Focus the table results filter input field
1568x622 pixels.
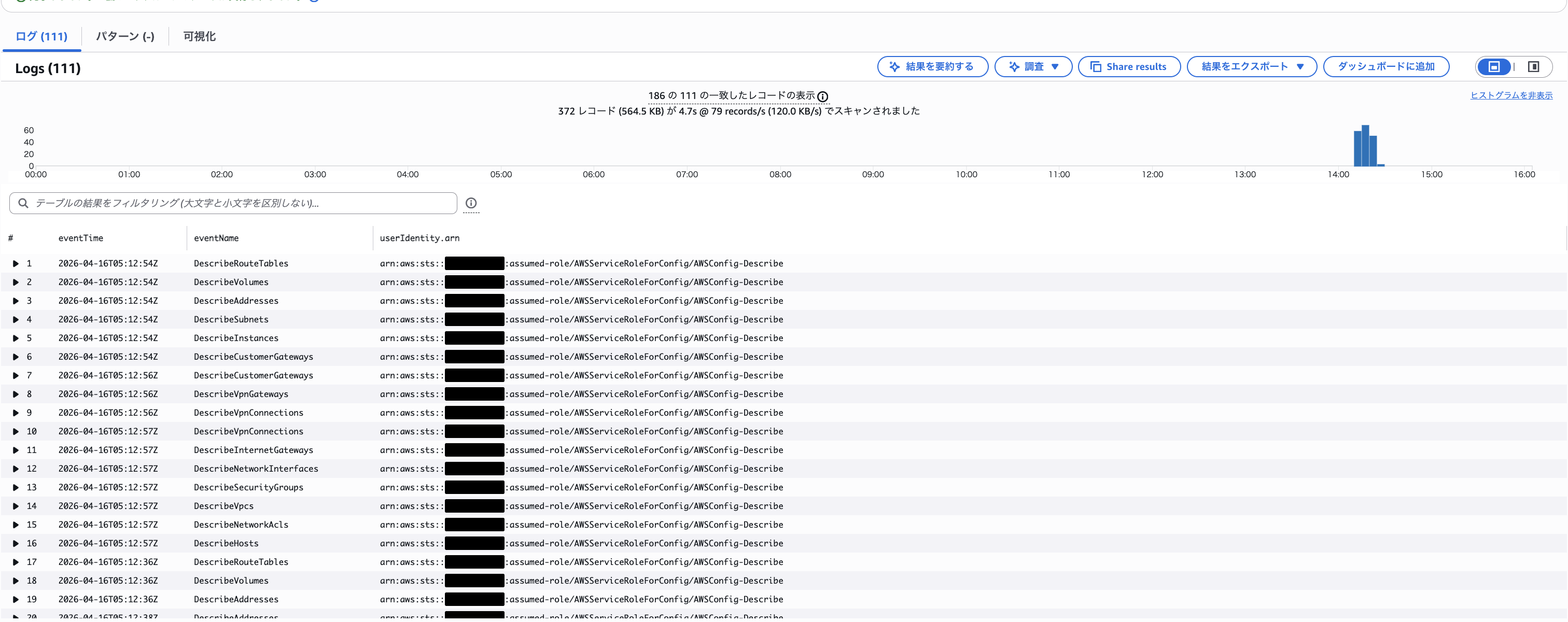click(x=233, y=203)
